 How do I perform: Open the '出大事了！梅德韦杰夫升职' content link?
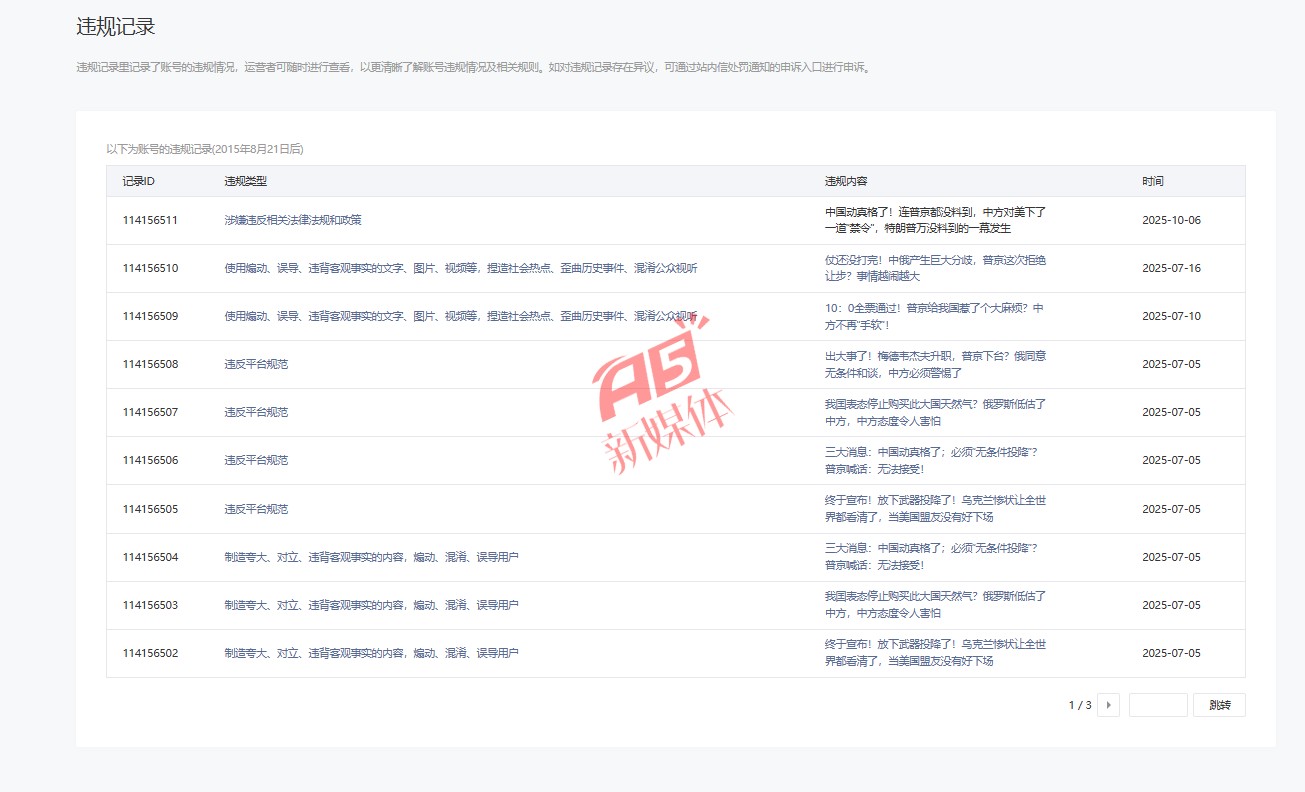click(x=935, y=364)
